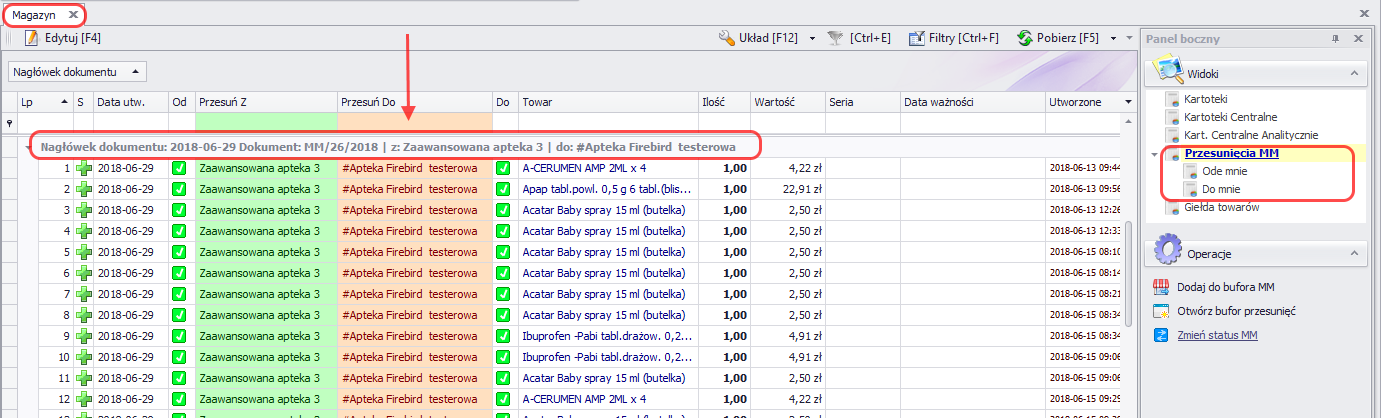This screenshot has width=1381, height=418.
Task: Open the Przesunięcia MM link
Action: pyautogui.click(x=1231, y=153)
